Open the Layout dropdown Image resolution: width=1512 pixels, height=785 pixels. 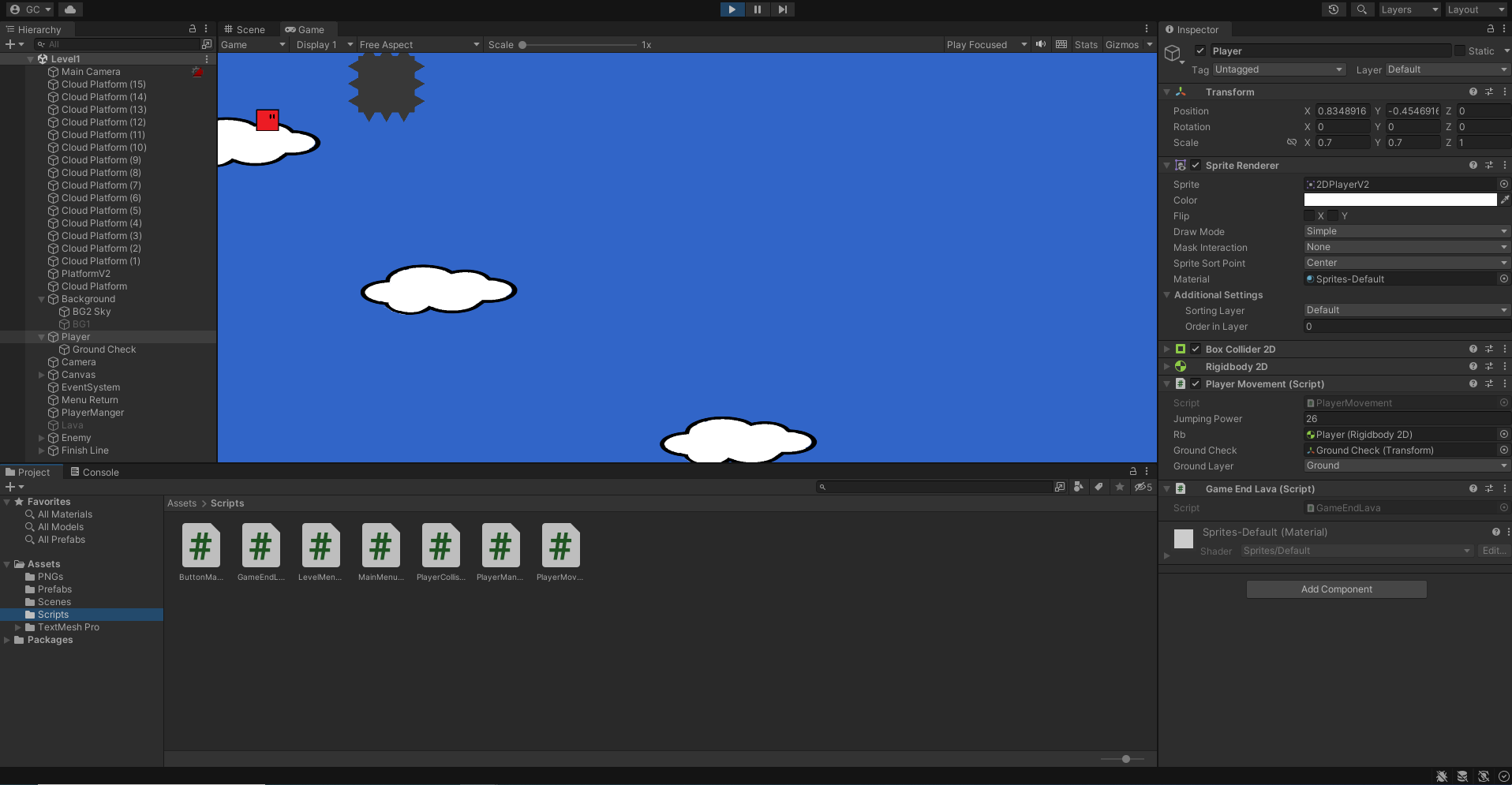pyautogui.click(x=1476, y=9)
